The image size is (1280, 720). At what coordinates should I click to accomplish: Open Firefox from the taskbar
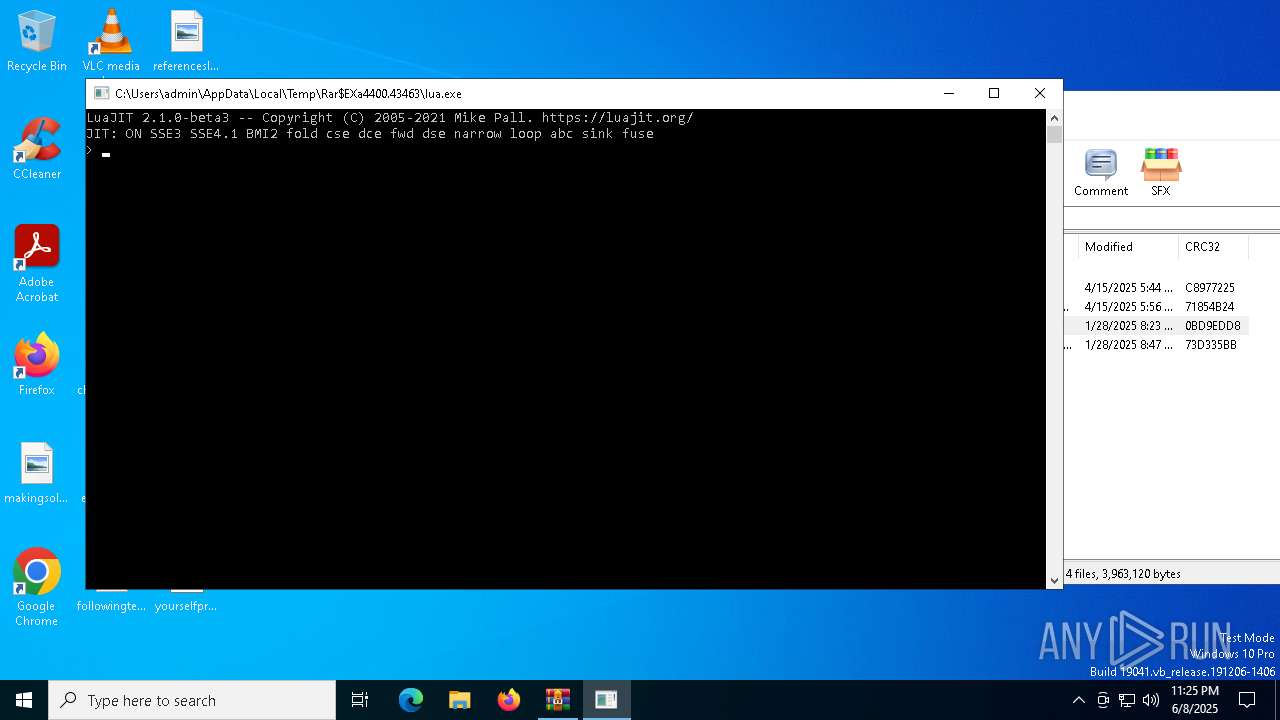point(509,700)
